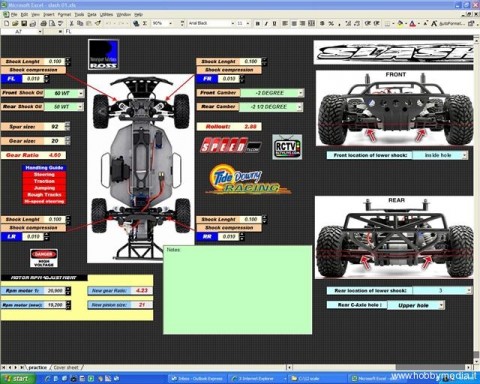
Task: Click the Currency style icon
Action: coord(322,23)
